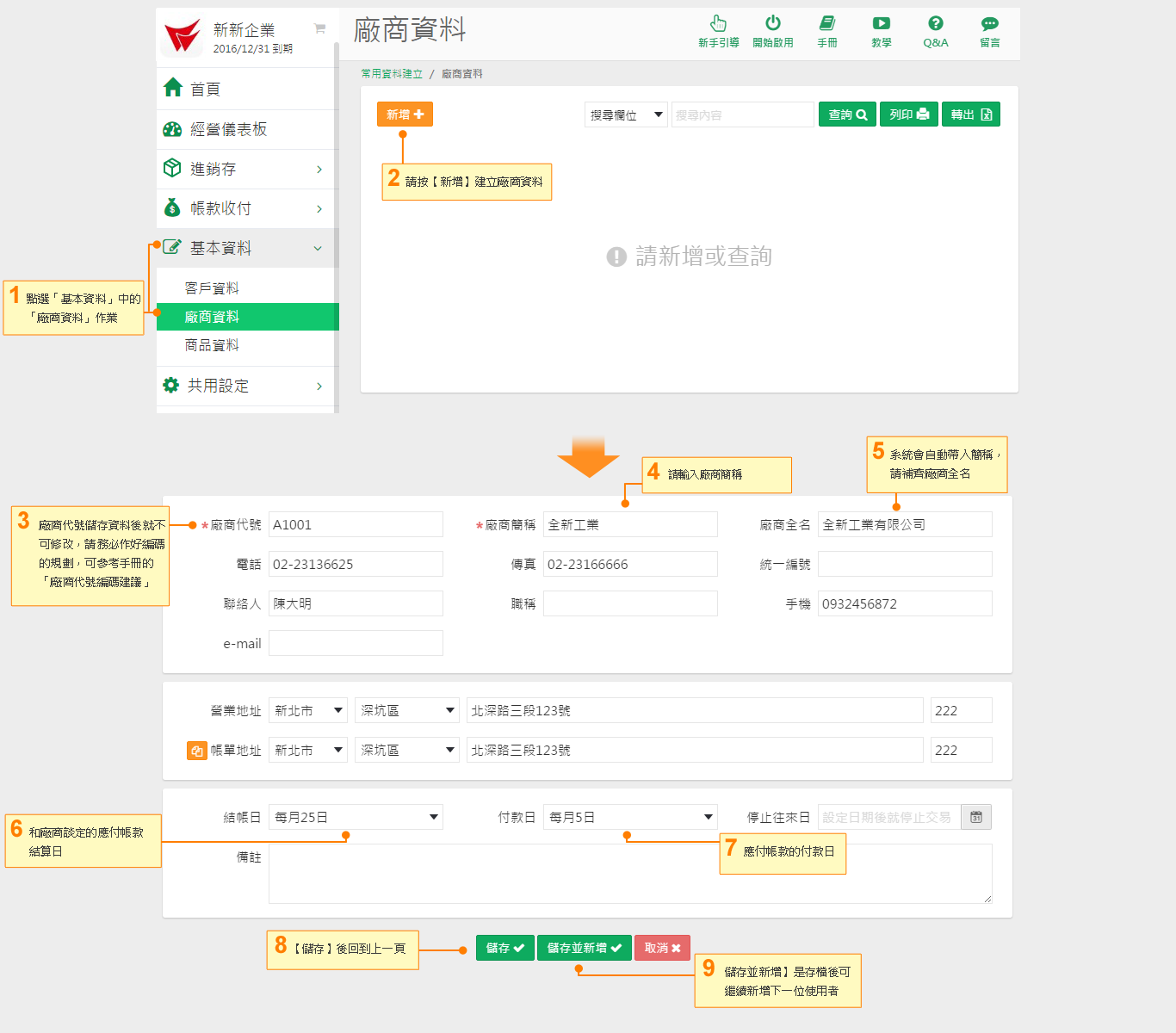Image resolution: width=1176 pixels, height=1033 pixels.
Task: Open the calendar picker for 停止往來日
Action: [976, 817]
